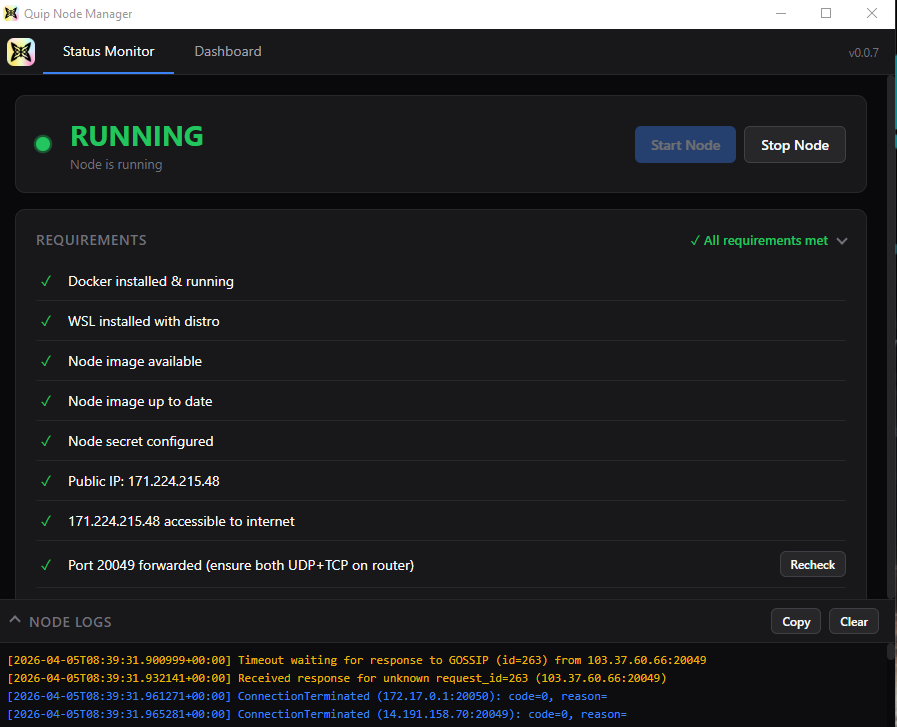Click the checkmark beside Node image available
The width and height of the screenshot is (897, 727).
(46, 361)
